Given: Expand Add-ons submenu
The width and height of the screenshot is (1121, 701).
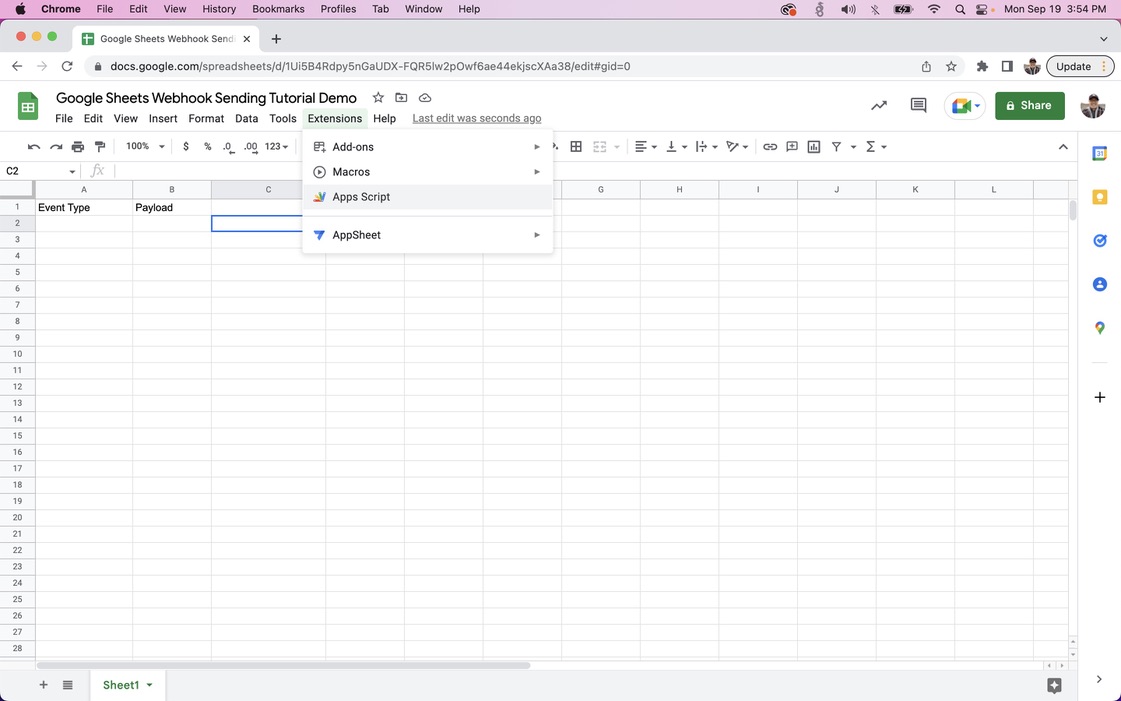Looking at the screenshot, I should point(428,147).
